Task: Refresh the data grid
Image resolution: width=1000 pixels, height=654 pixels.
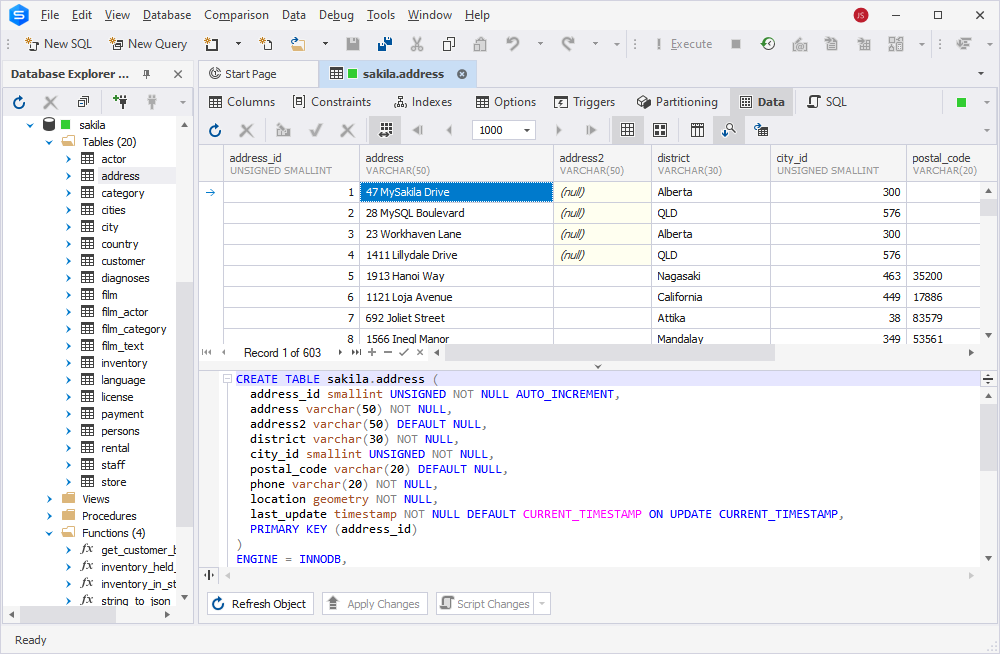Action: [215, 130]
